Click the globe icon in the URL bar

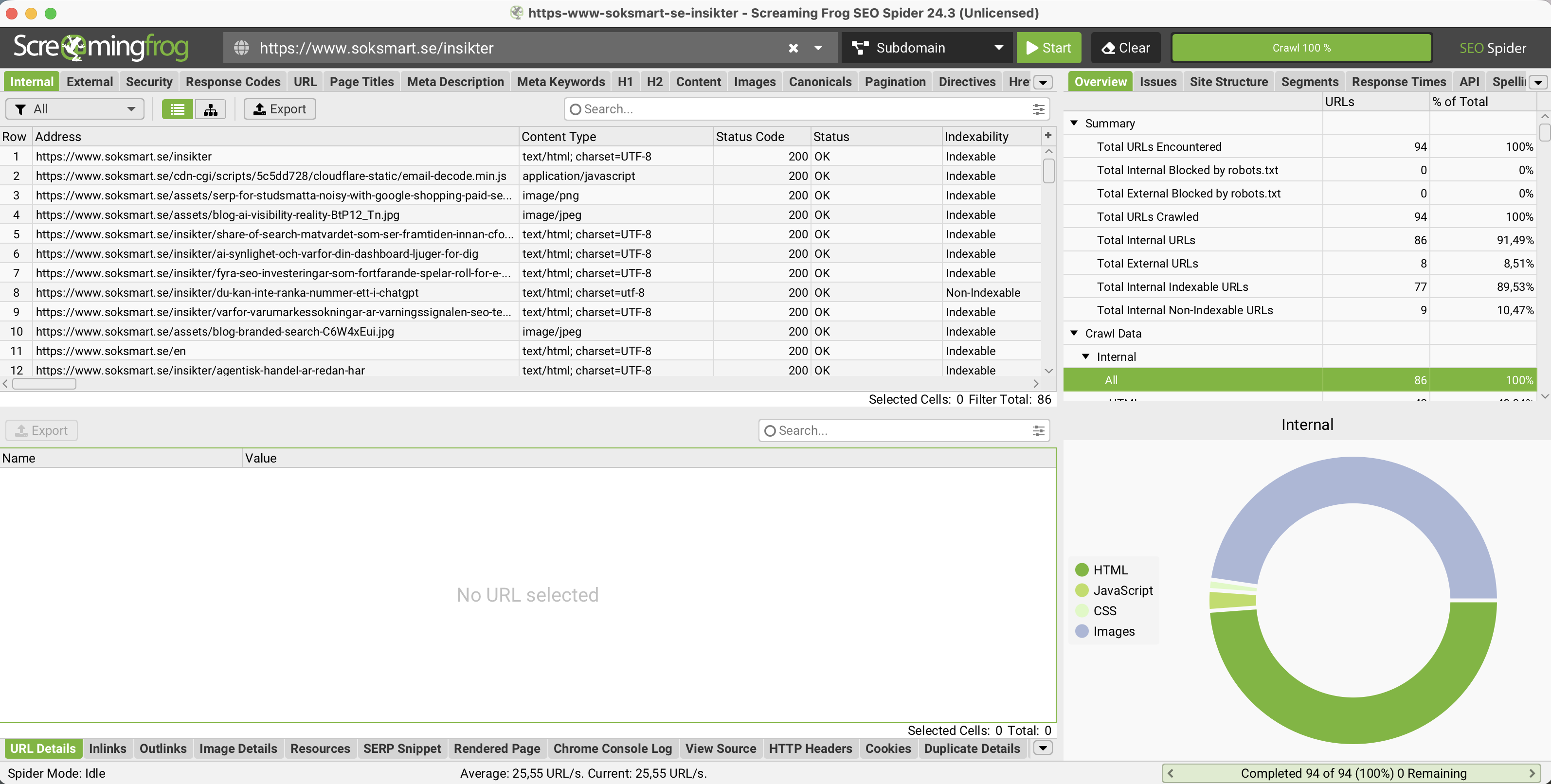pyautogui.click(x=242, y=48)
